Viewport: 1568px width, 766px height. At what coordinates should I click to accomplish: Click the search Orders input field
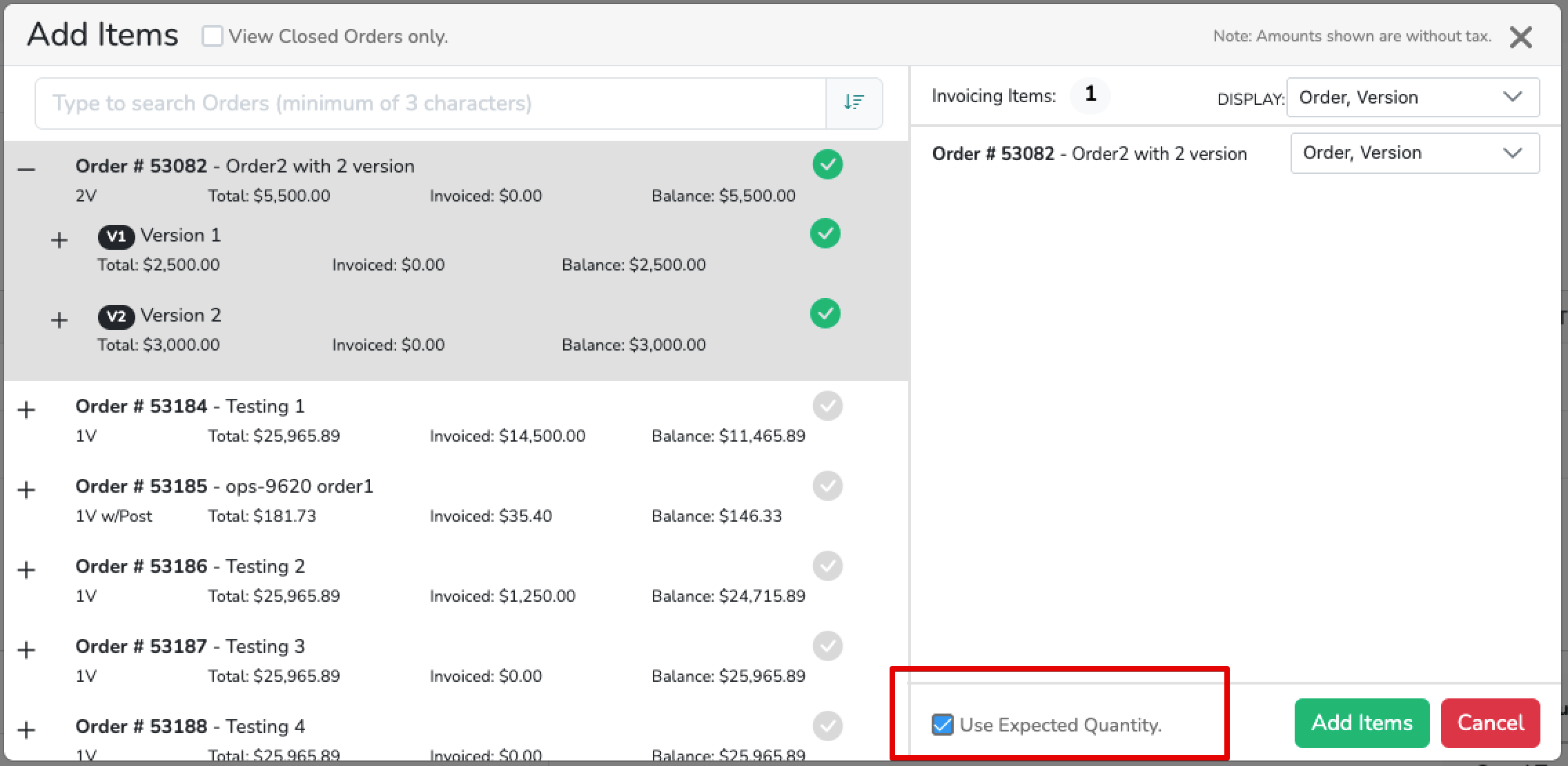point(430,104)
